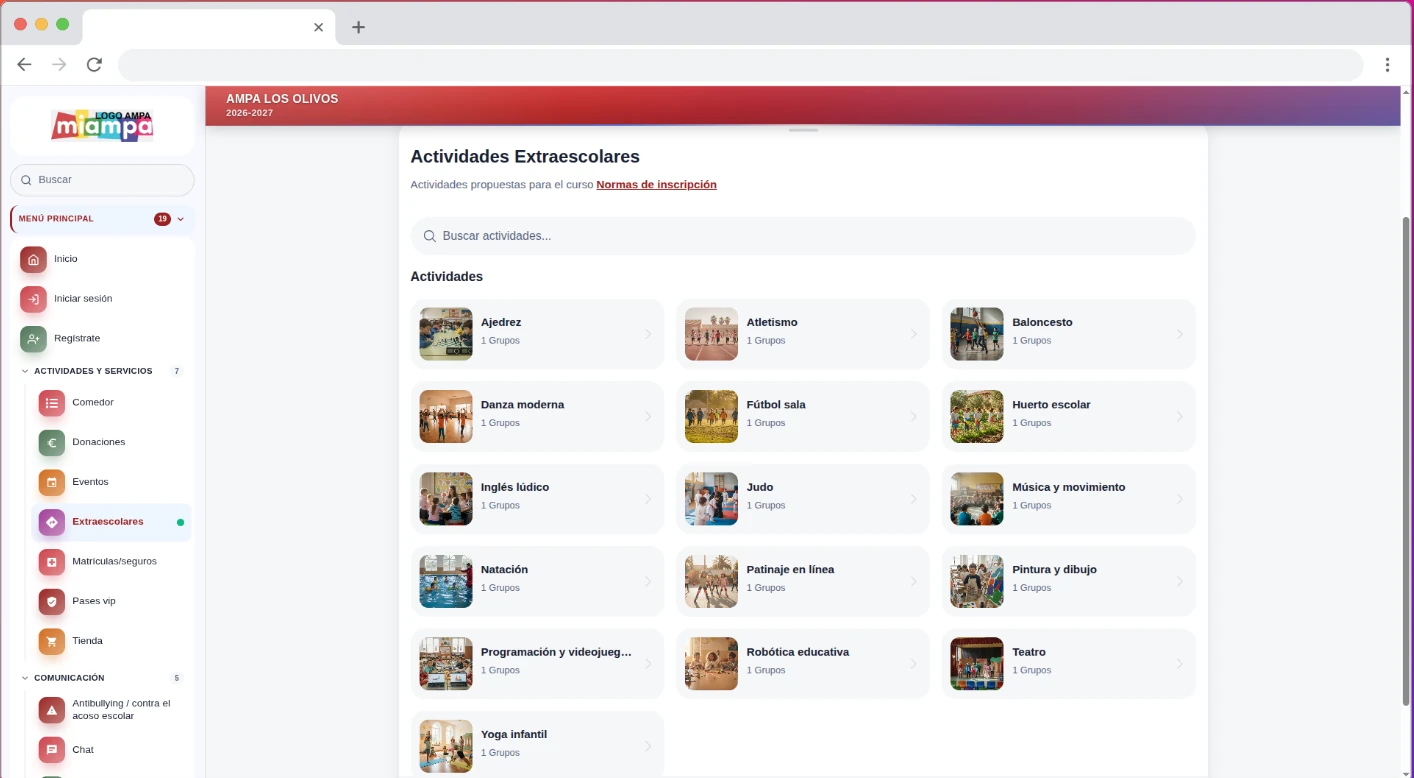This screenshot has height=778, width=1414.
Task: Reload the page with the refresh icon
Action: 94,65
